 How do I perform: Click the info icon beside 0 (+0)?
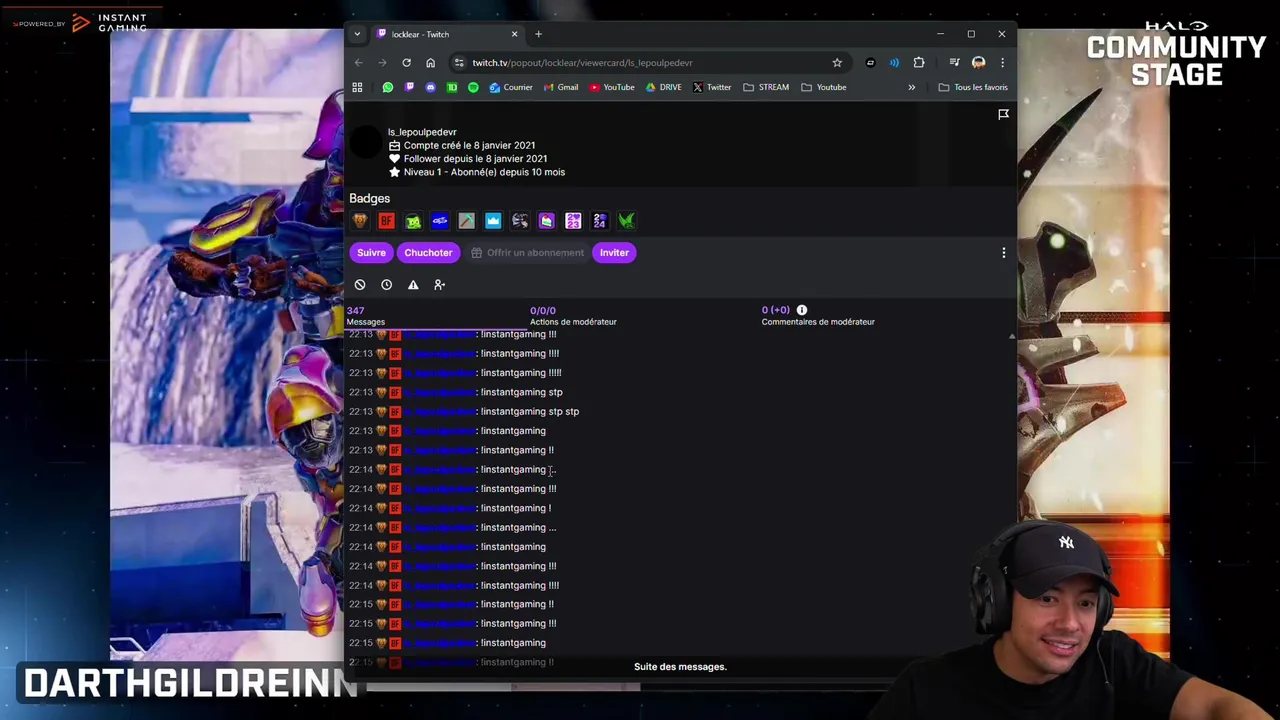802,311
